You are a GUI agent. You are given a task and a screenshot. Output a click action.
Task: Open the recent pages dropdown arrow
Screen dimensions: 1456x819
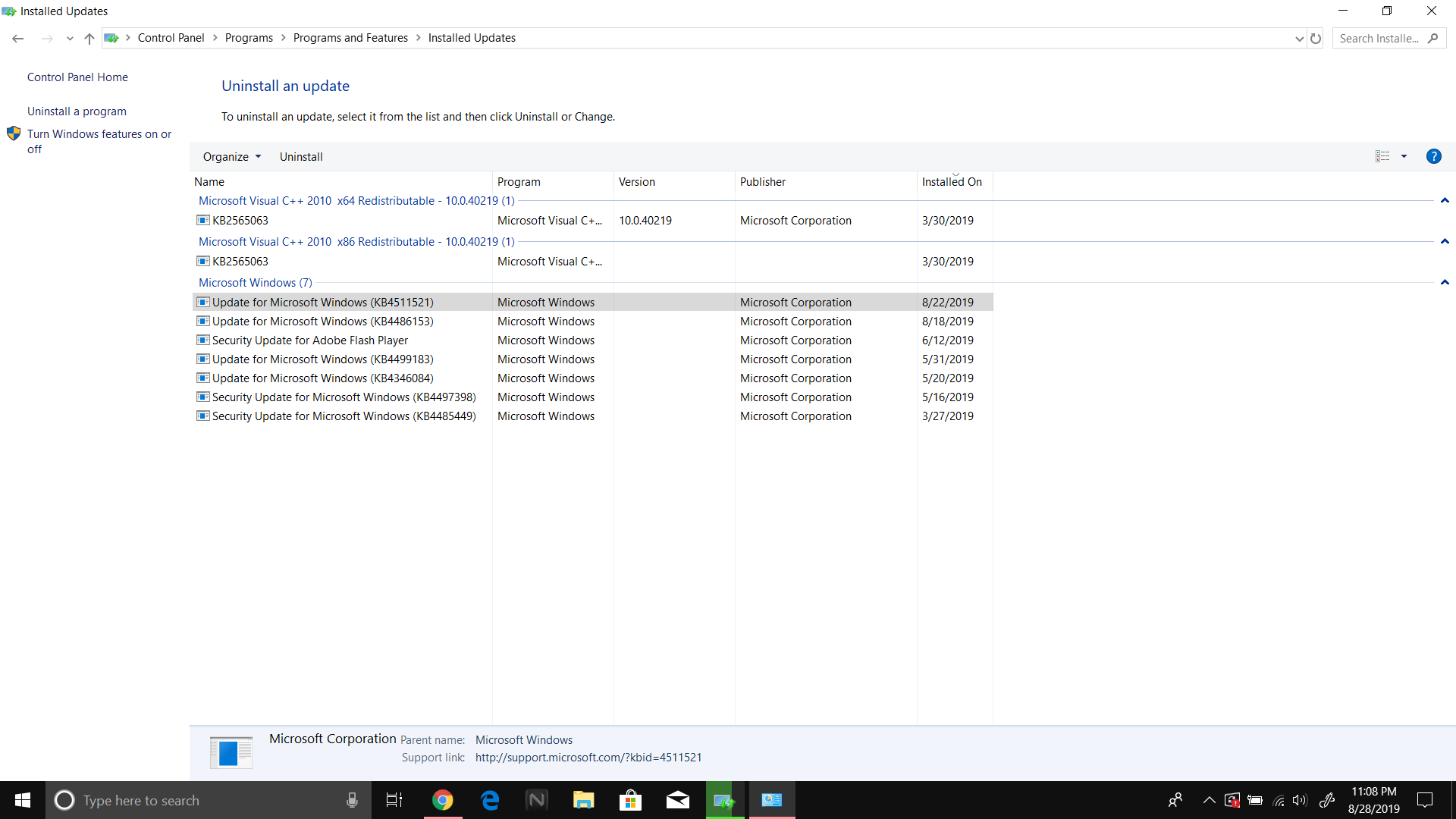point(70,38)
